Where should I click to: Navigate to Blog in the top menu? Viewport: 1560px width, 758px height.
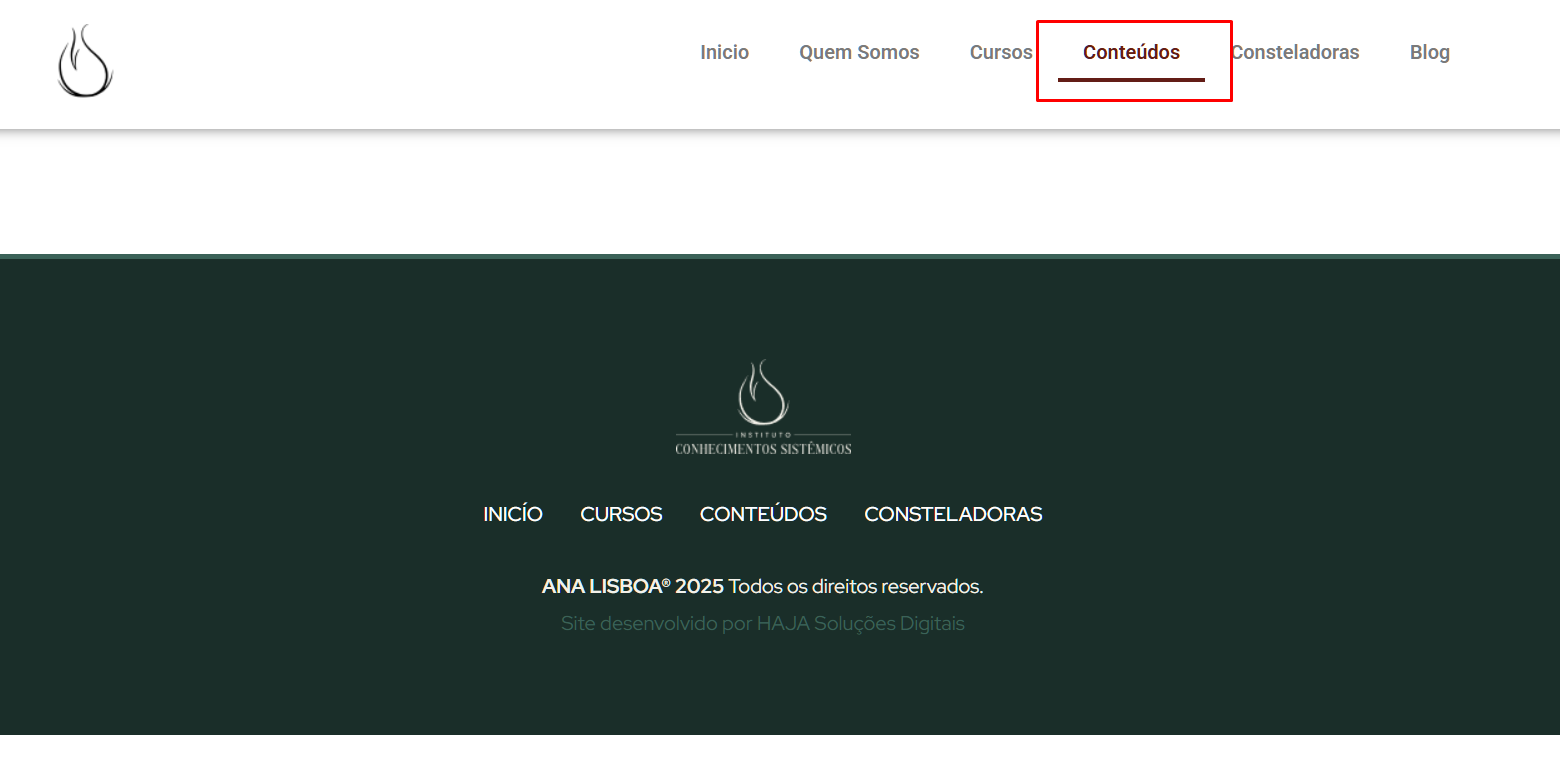pyautogui.click(x=1429, y=52)
